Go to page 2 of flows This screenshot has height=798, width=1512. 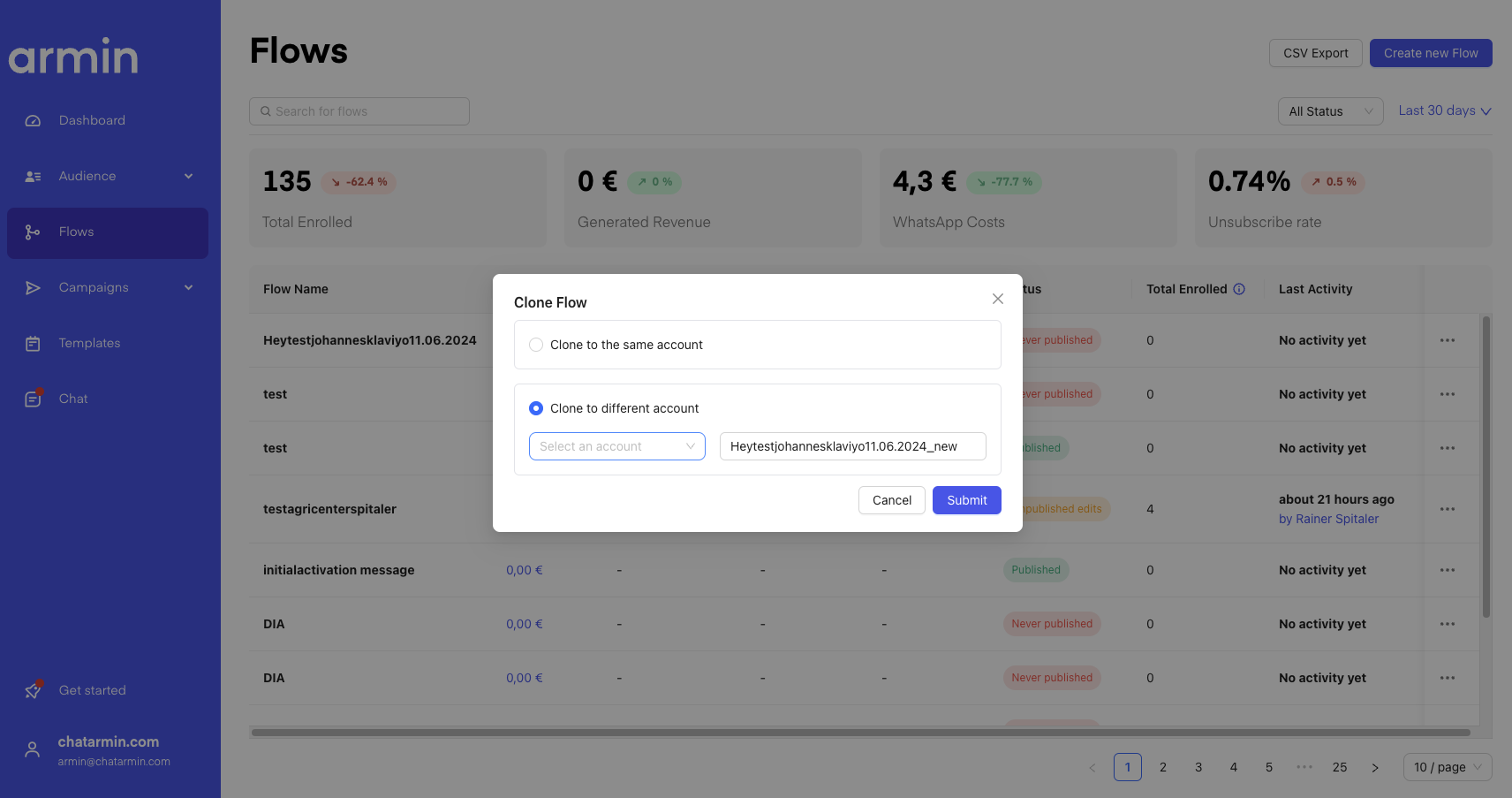1162,767
